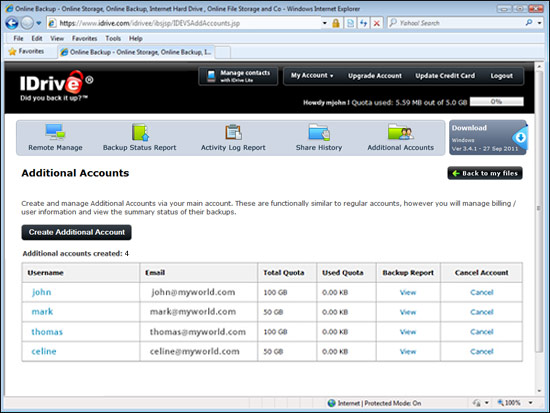Cancel the celine account

coord(482,351)
